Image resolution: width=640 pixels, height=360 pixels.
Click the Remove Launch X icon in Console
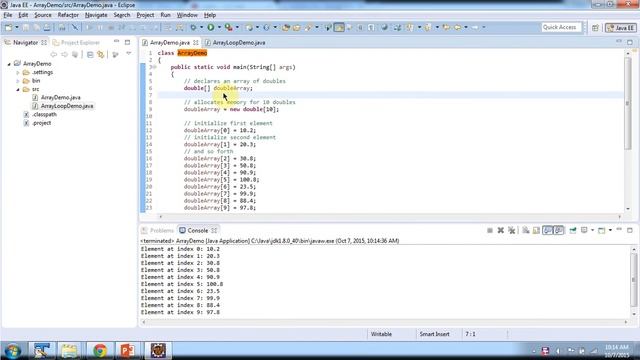[500, 231]
